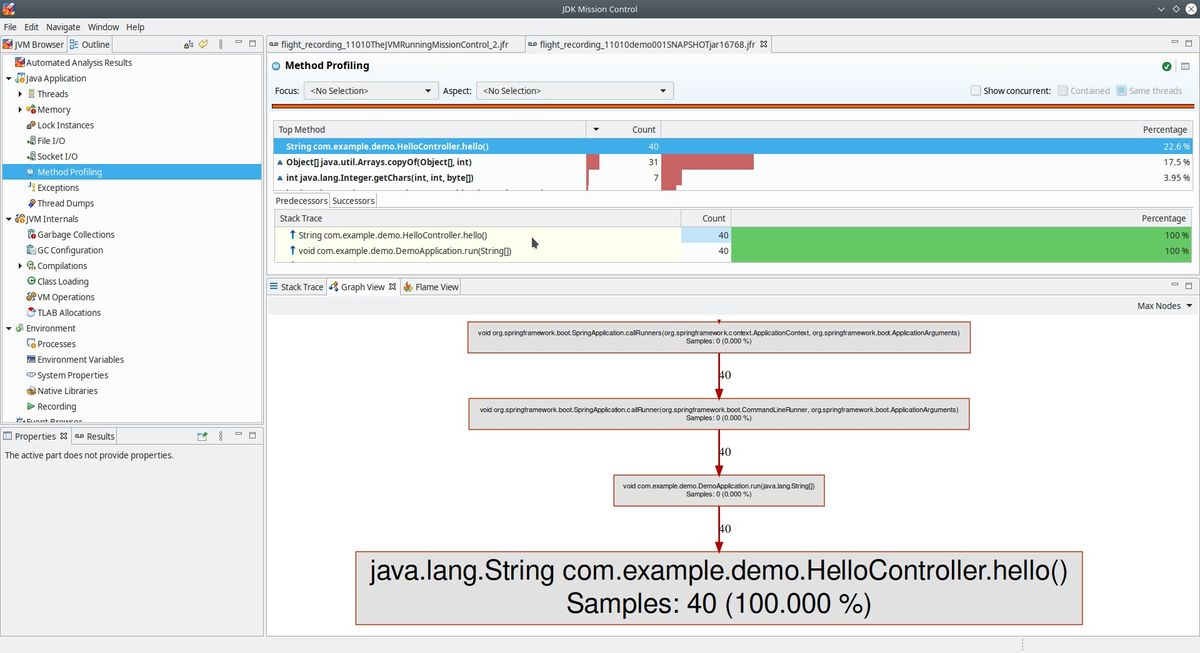Screen dimensions: 1200x653
Task: Open the Properties panel menu (vertical dots icon)
Action: [x=220, y=436]
